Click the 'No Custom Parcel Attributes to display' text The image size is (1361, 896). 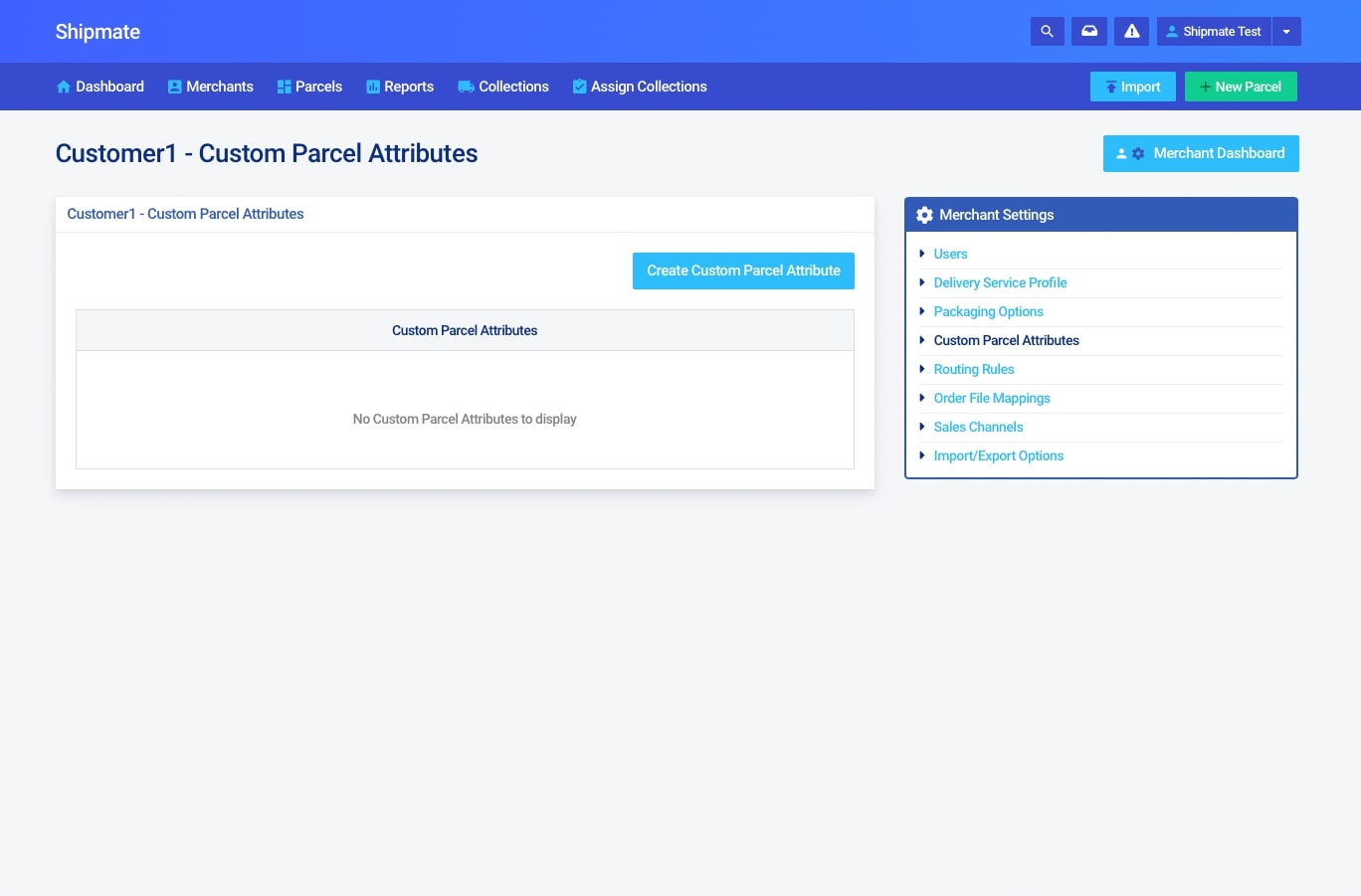(465, 419)
